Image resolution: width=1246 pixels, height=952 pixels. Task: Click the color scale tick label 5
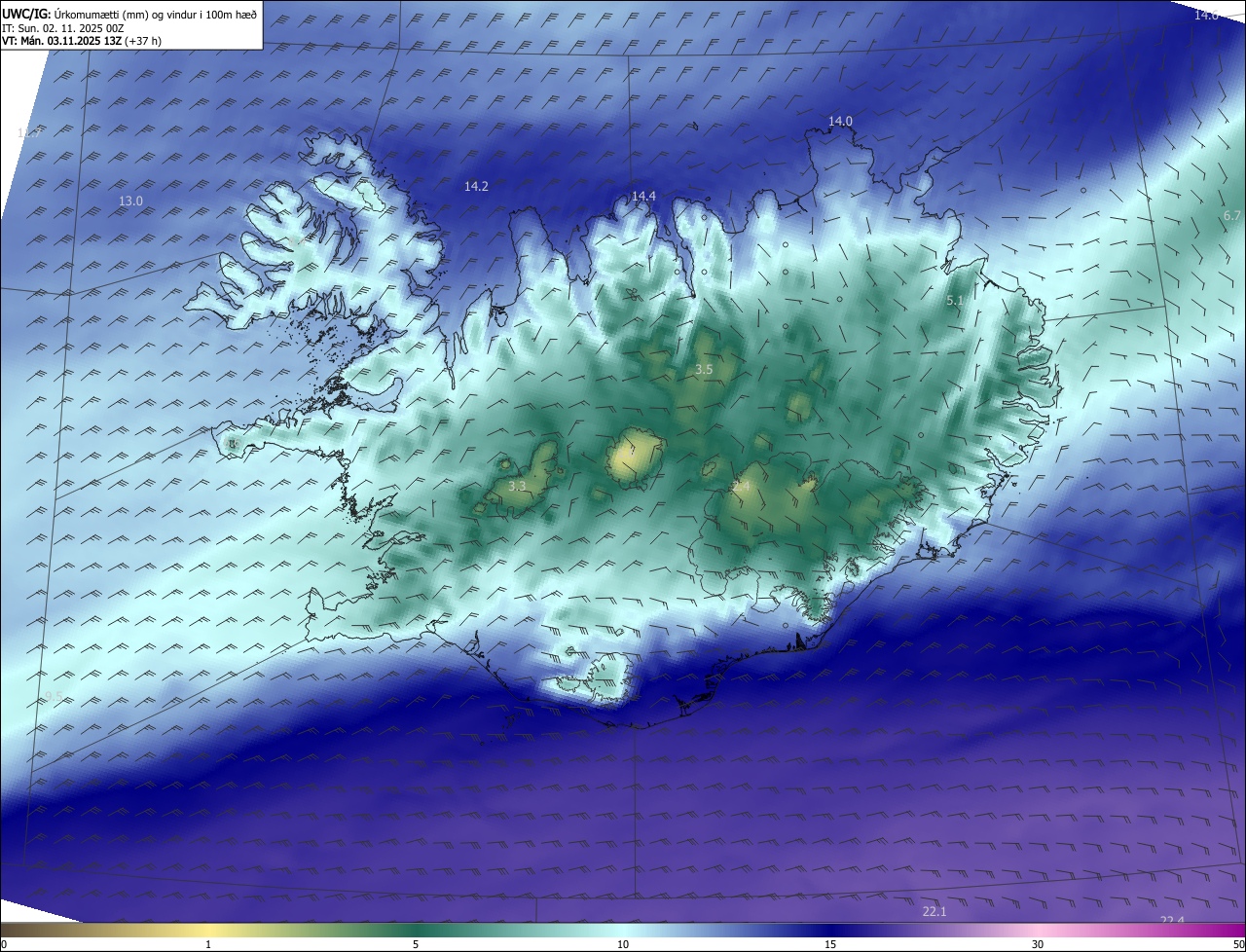pyautogui.click(x=416, y=944)
